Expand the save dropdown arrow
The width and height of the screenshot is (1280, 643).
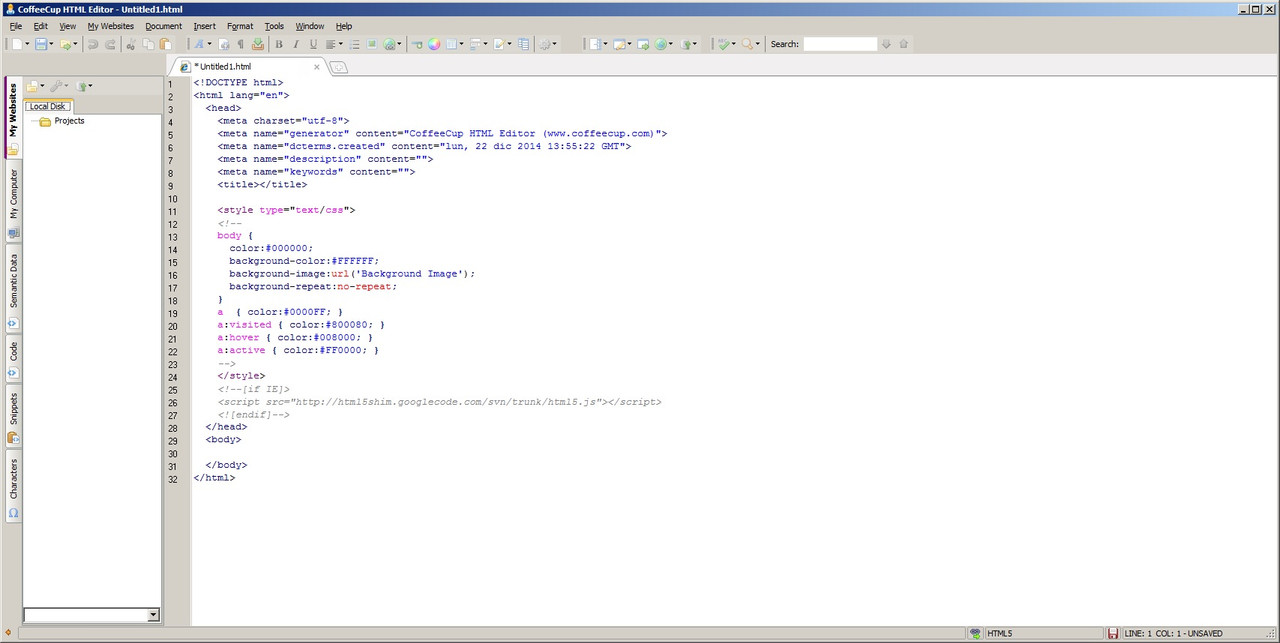pyautogui.click(x=51, y=44)
